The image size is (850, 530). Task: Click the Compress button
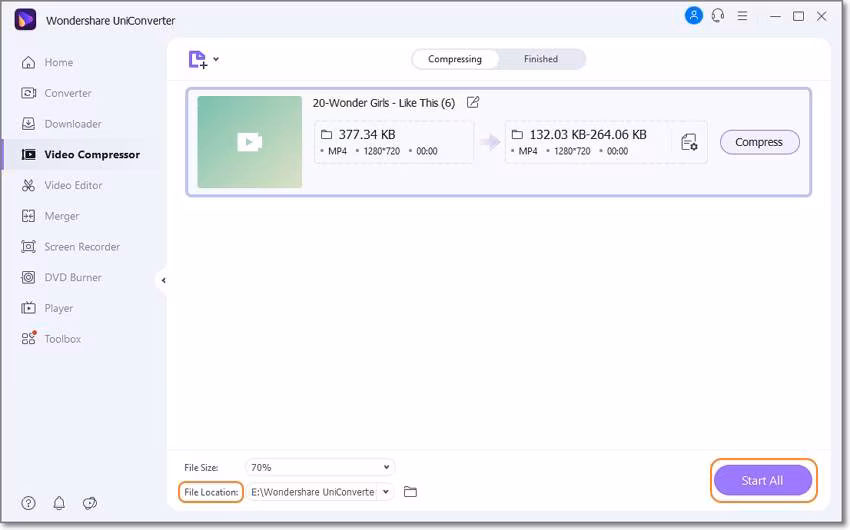coord(759,142)
